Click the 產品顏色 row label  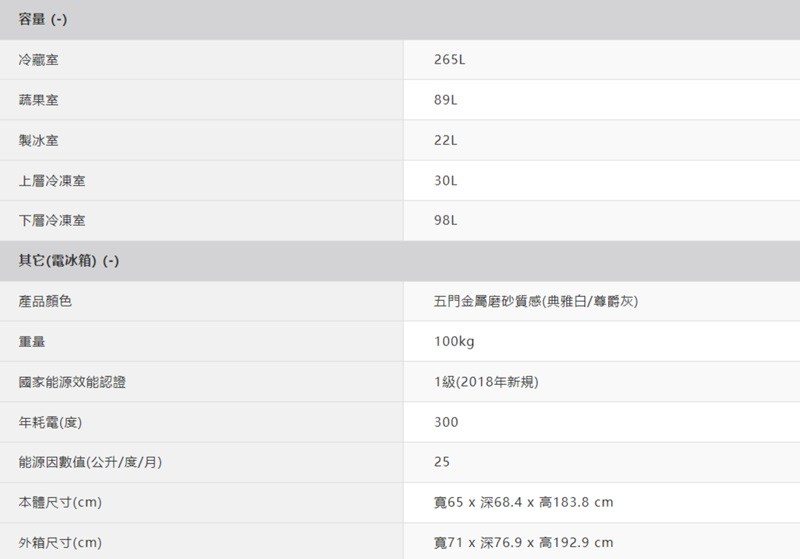[45, 301]
